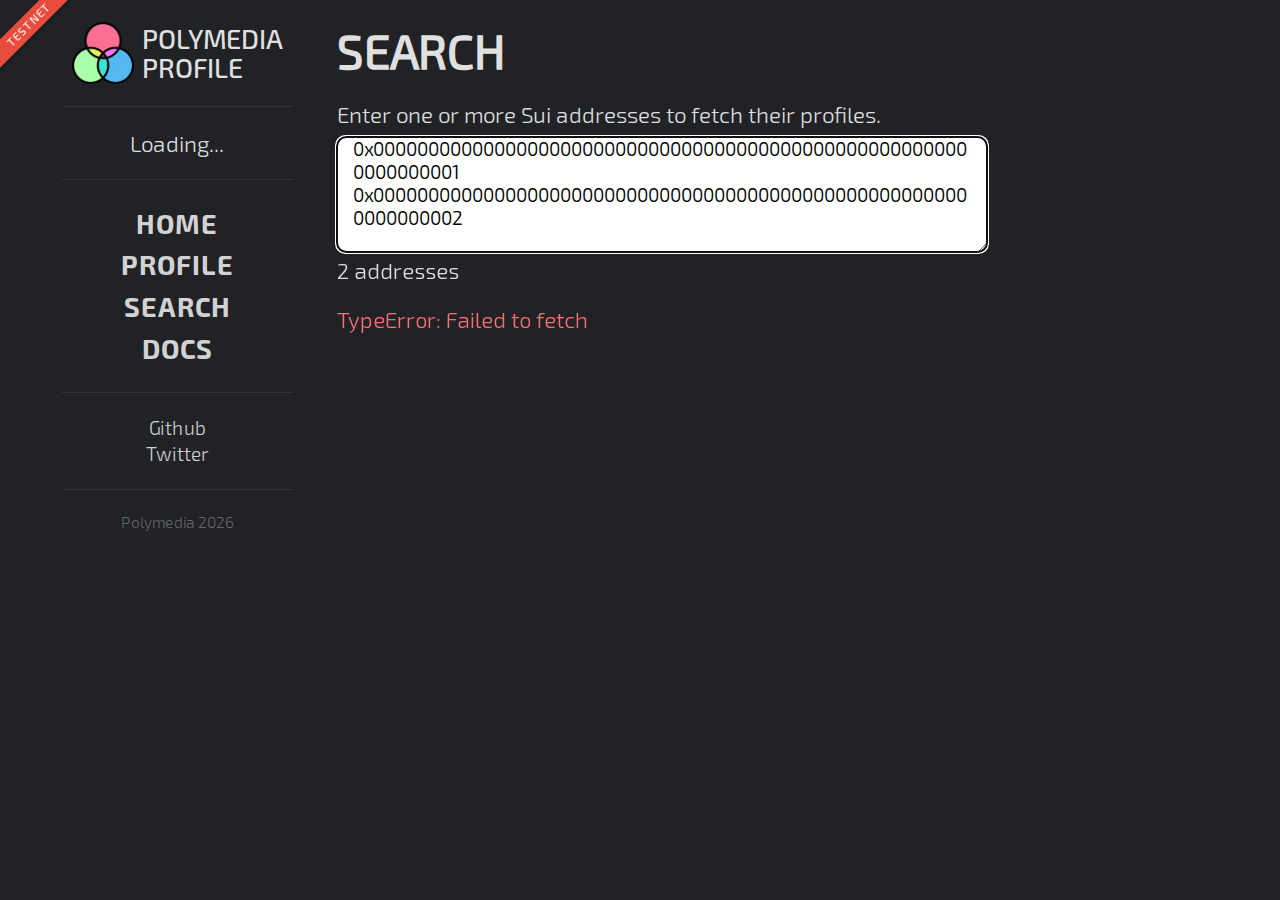Screen dimensions: 1280x900
Task: Click the "2 addresses" count label
Action: pos(398,271)
